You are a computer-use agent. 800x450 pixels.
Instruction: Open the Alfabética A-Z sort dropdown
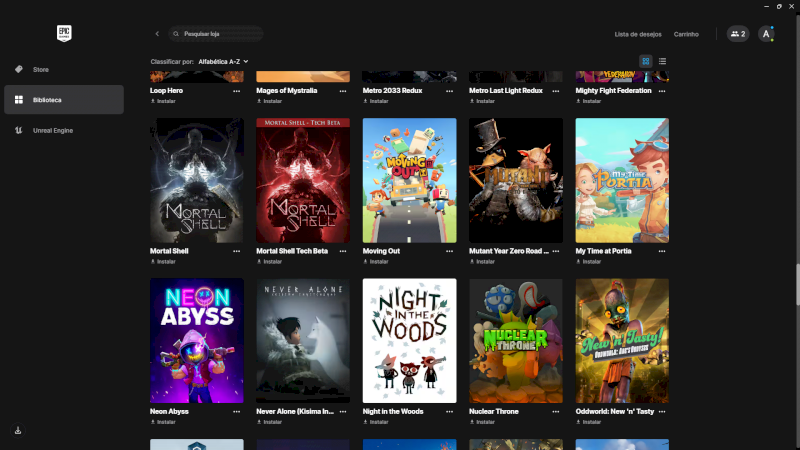(223, 61)
